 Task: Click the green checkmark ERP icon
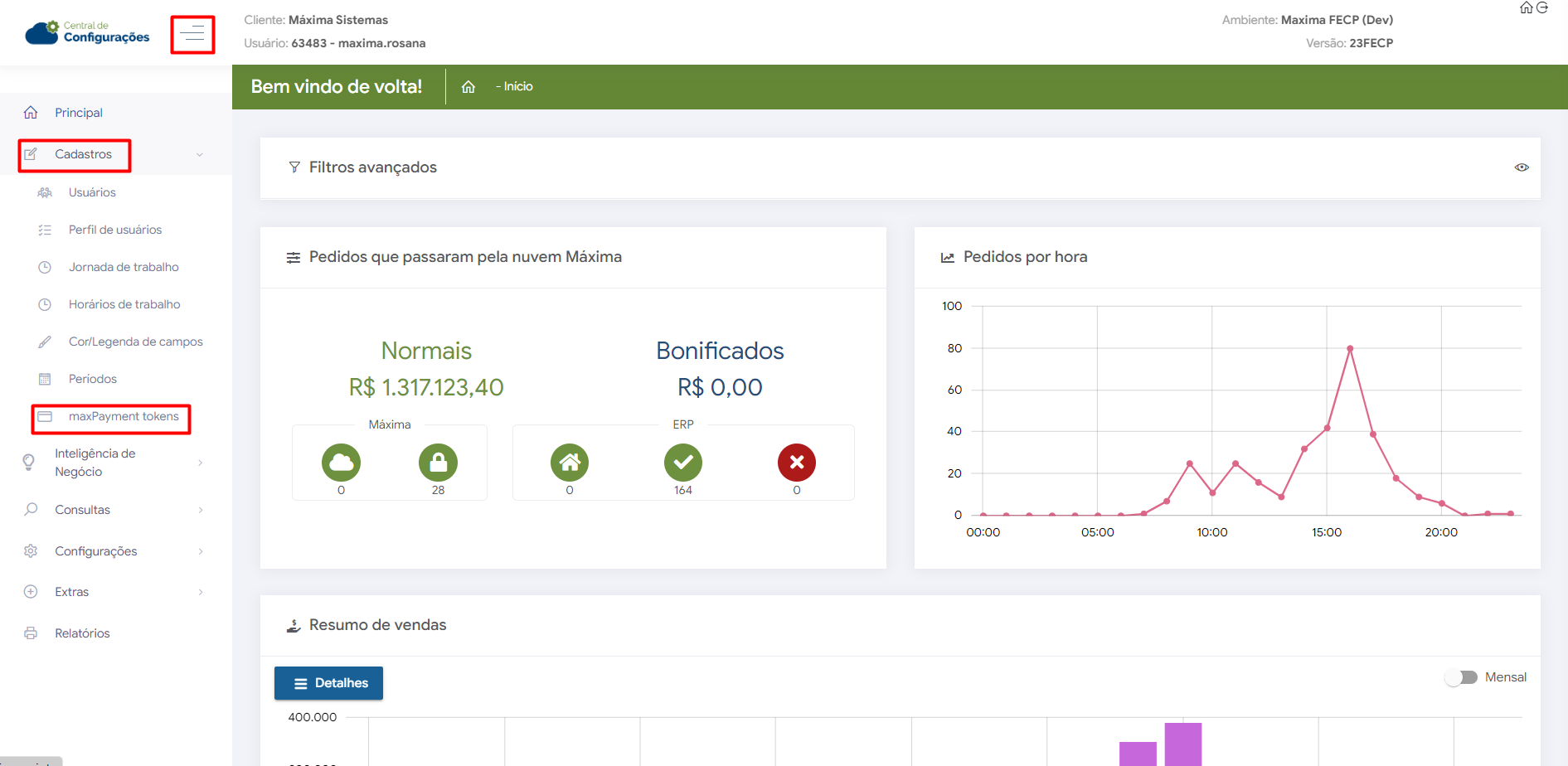pos(682,463)
